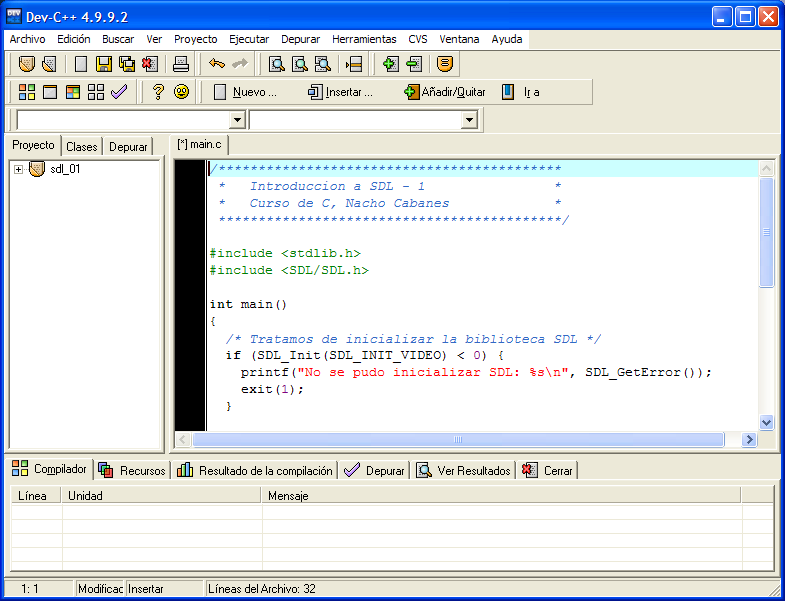Open the Herramientas menu
This screenshot has width=785, height=601.
(x=364, y=39)
